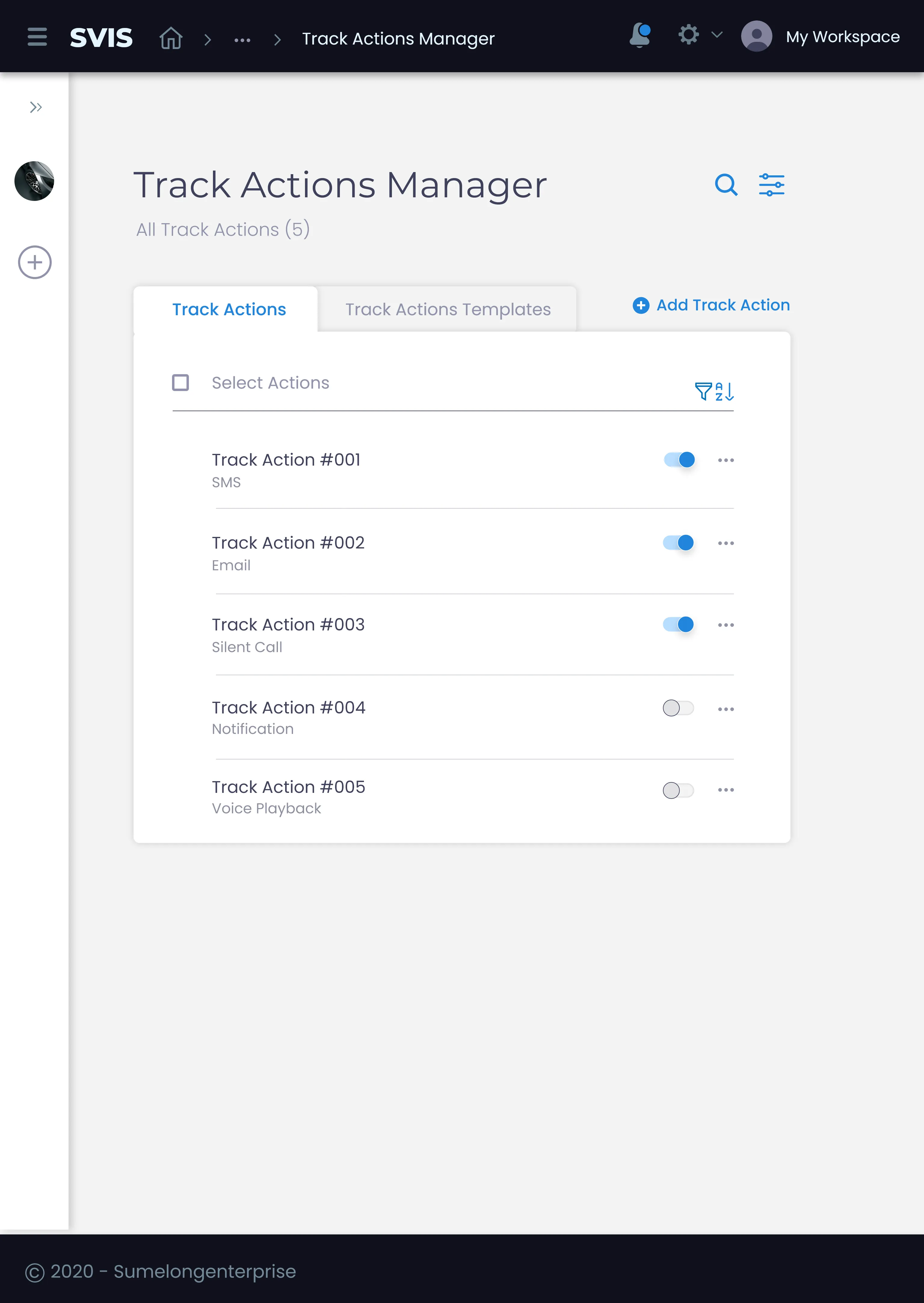This screenshot has width=924, height=1303.
Task: Open more options for Track Action #003
Action: 726,625
